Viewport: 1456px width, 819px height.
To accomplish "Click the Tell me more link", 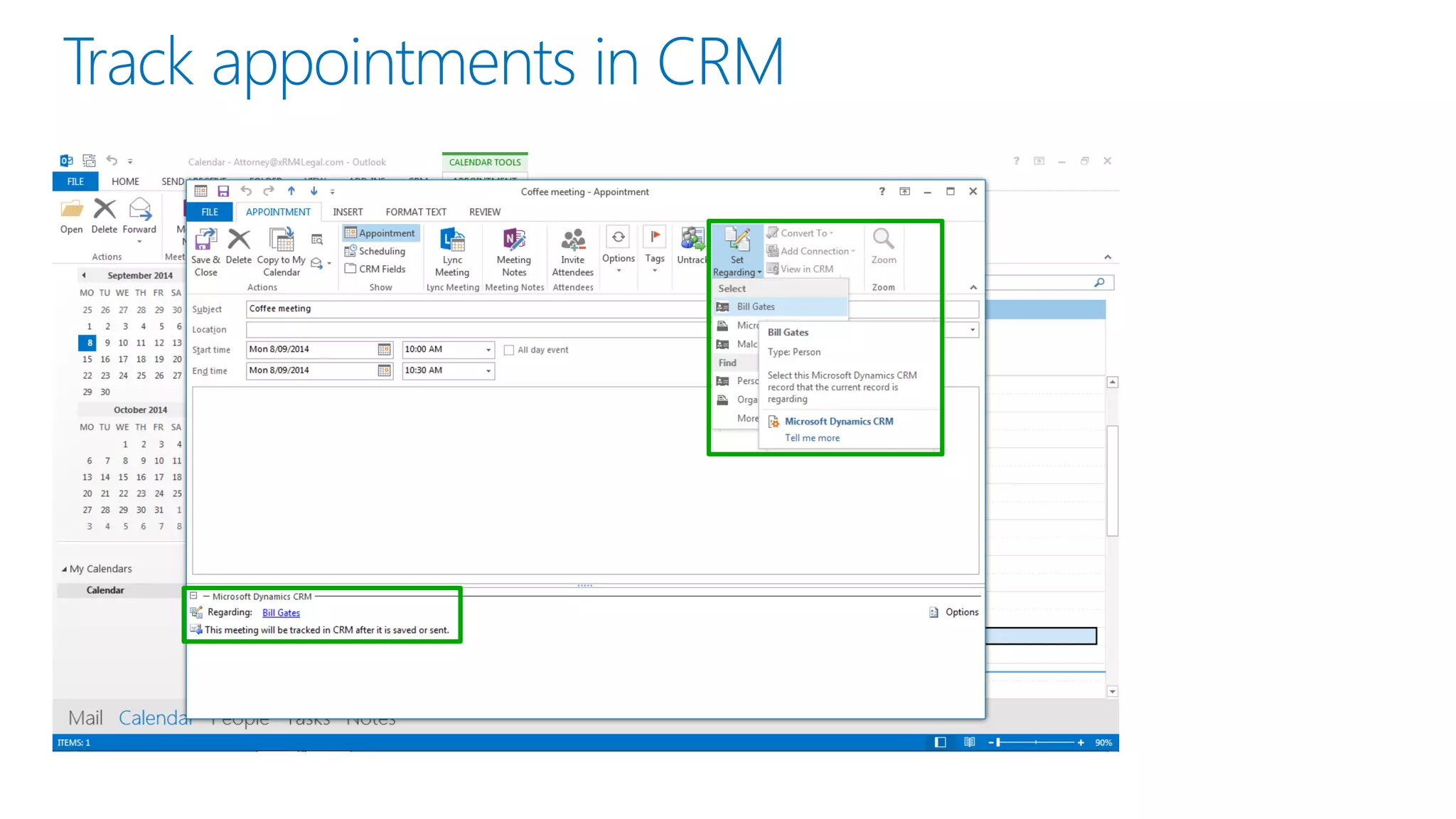I will click(812, 438).
